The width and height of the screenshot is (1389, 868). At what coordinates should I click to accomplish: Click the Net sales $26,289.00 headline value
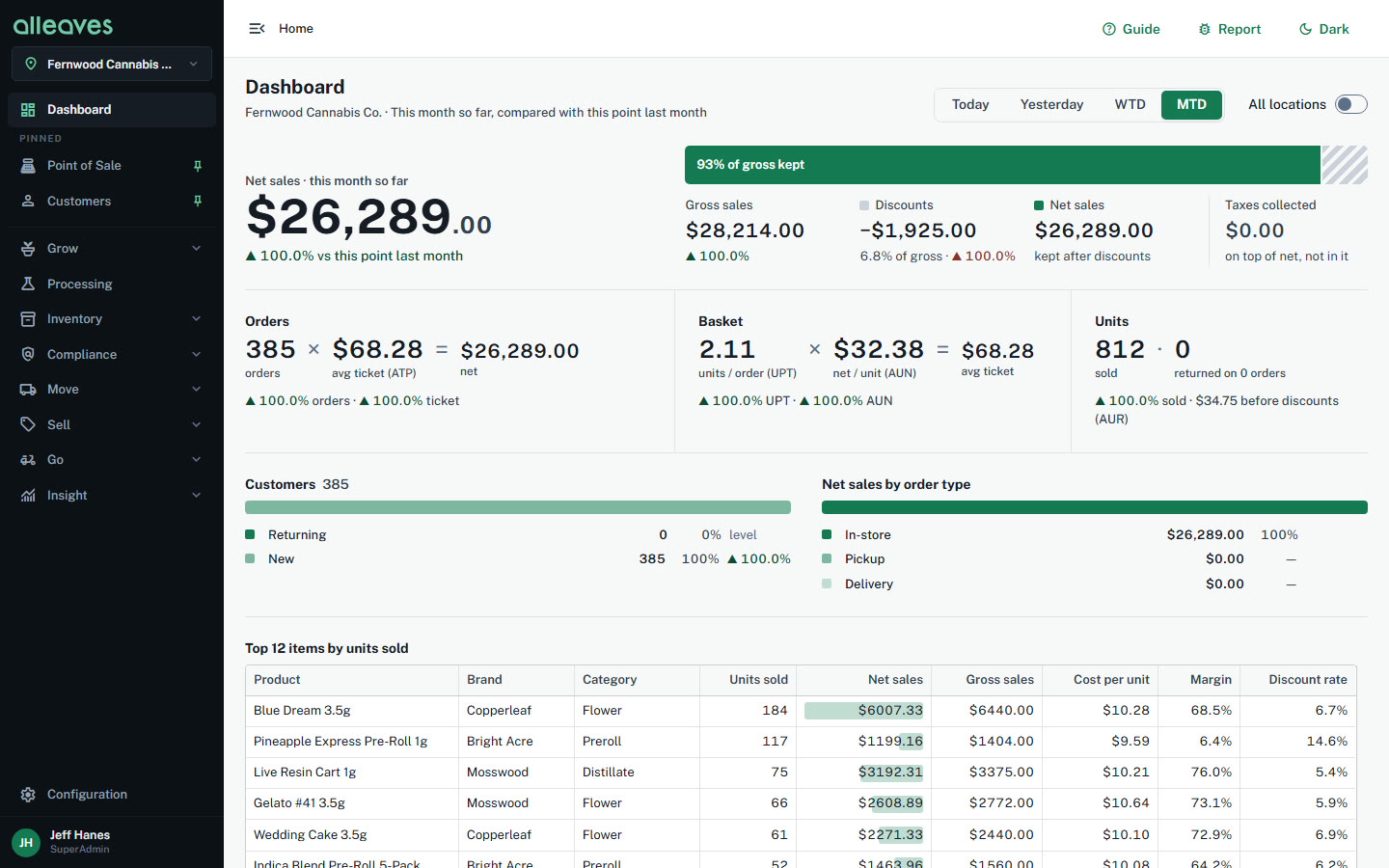[368, 217]
